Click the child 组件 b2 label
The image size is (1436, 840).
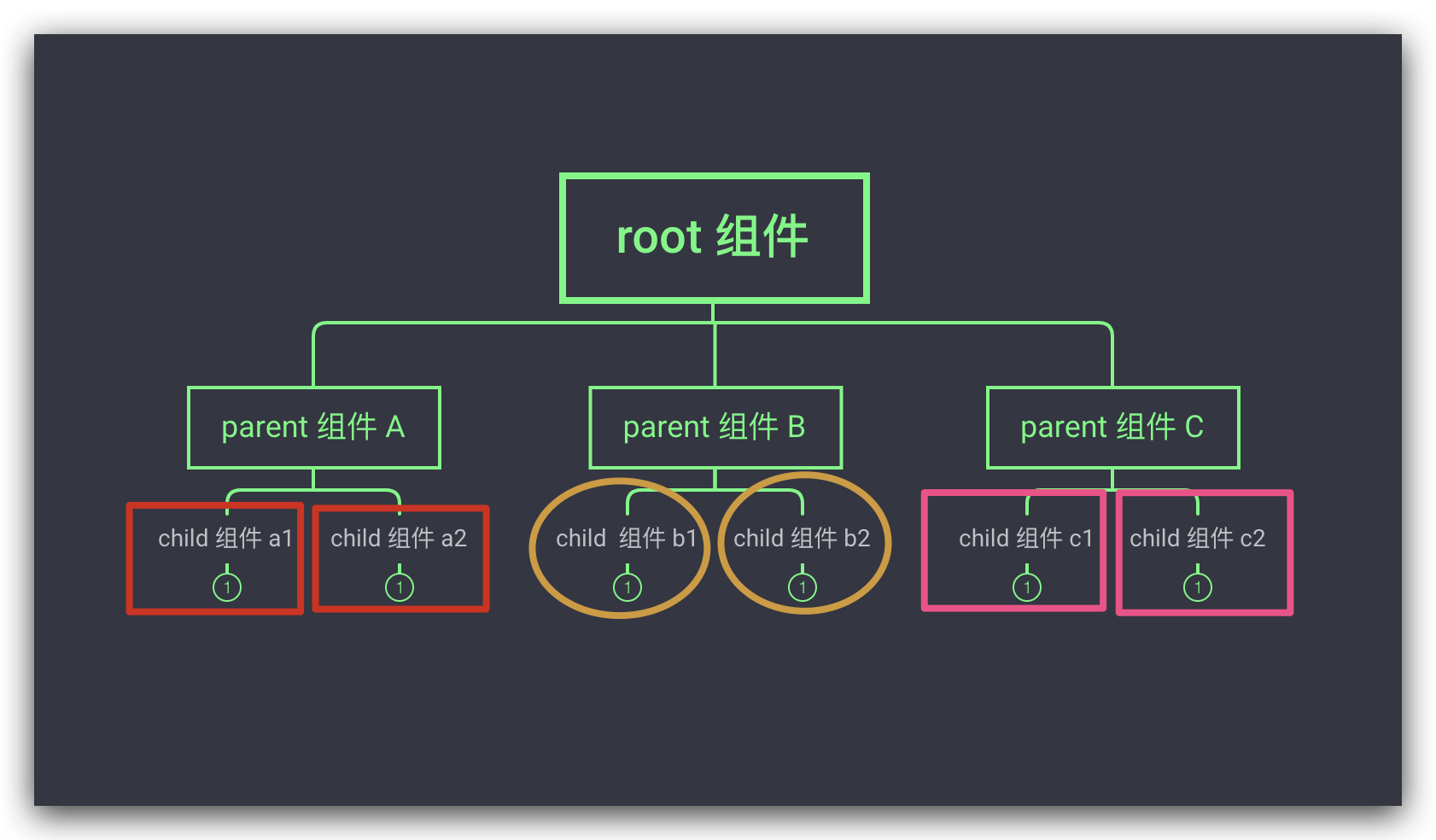(802, 539)
